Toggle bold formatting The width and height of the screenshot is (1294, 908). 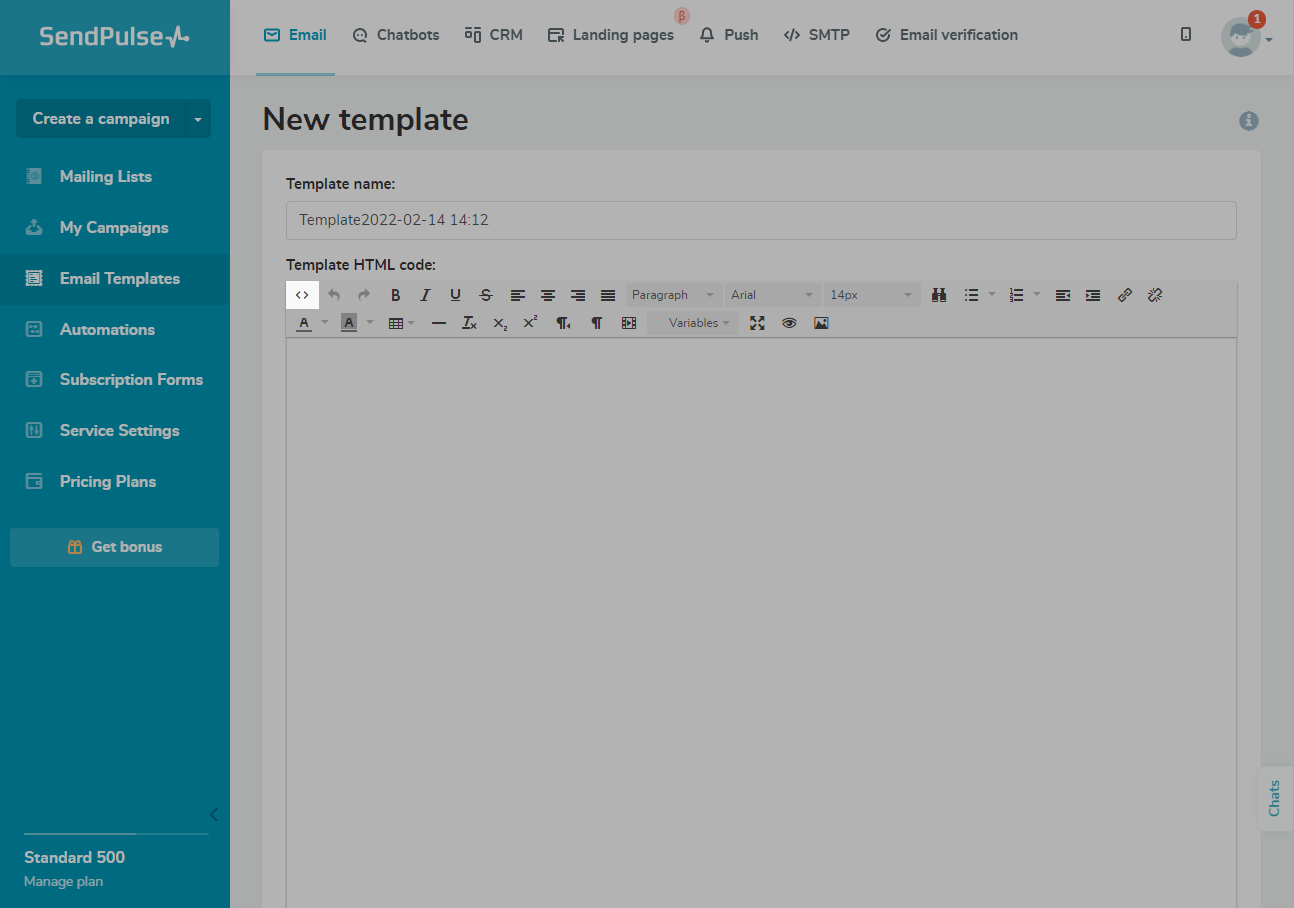tap(395, 295)
